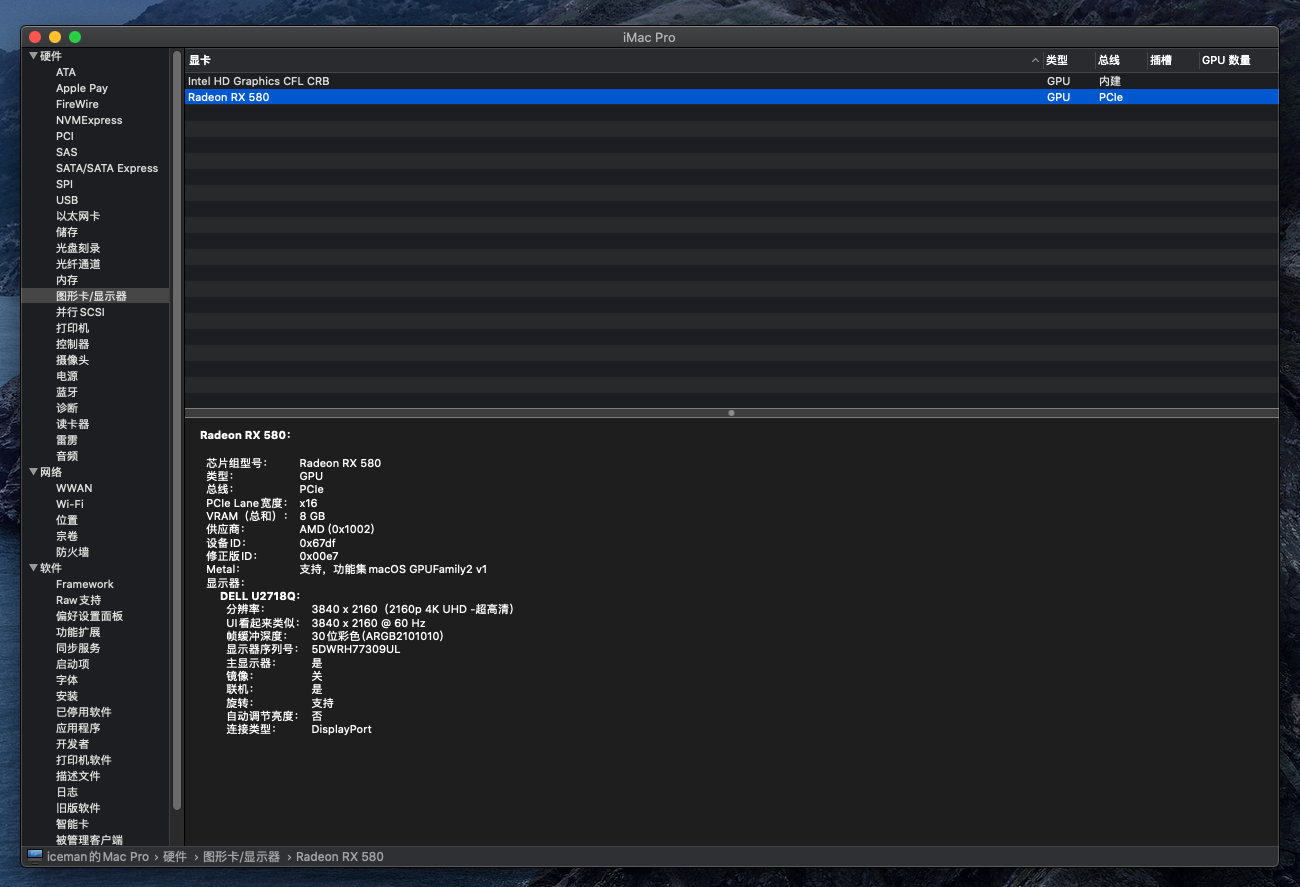This screenshot has width=1300, height=887.
Task: Select 应用程序 in the sidebar
Action: 78,728
